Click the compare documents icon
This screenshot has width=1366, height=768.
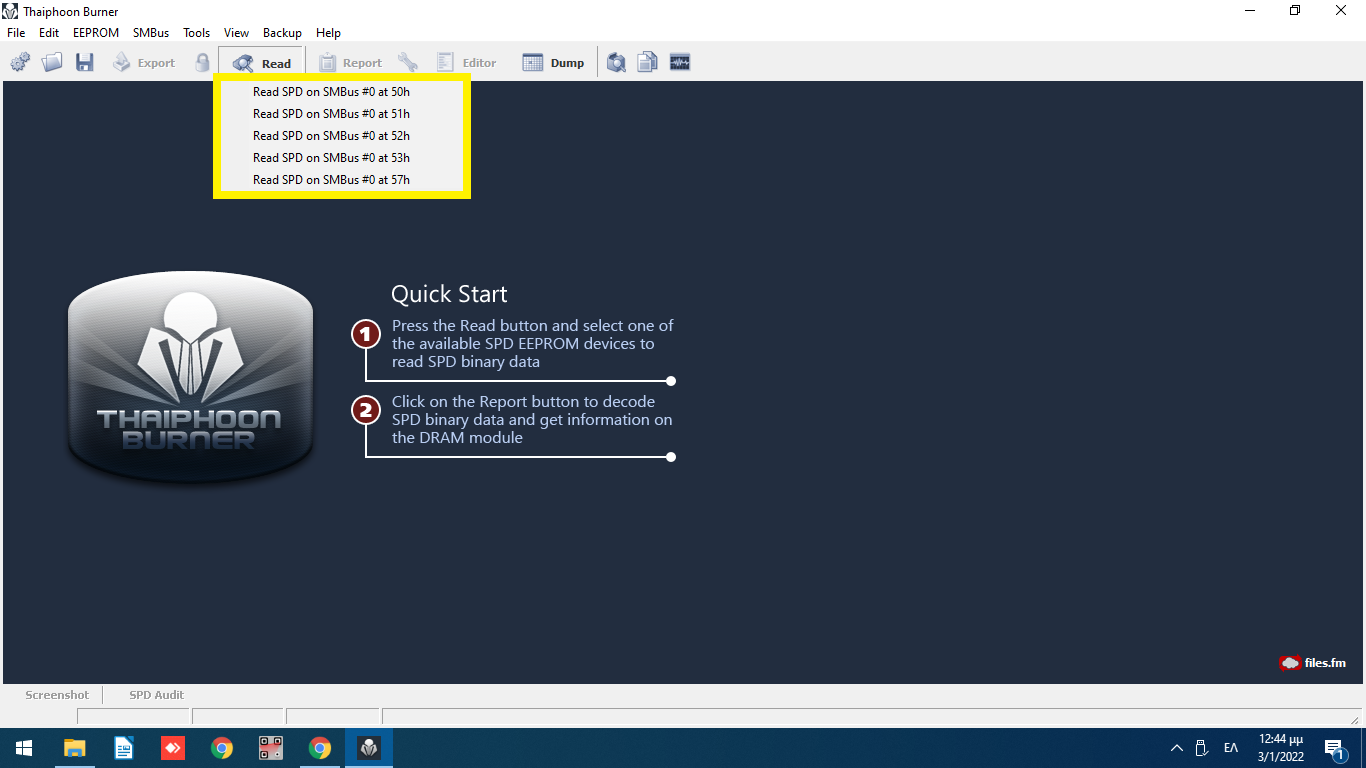click(648, 63)
